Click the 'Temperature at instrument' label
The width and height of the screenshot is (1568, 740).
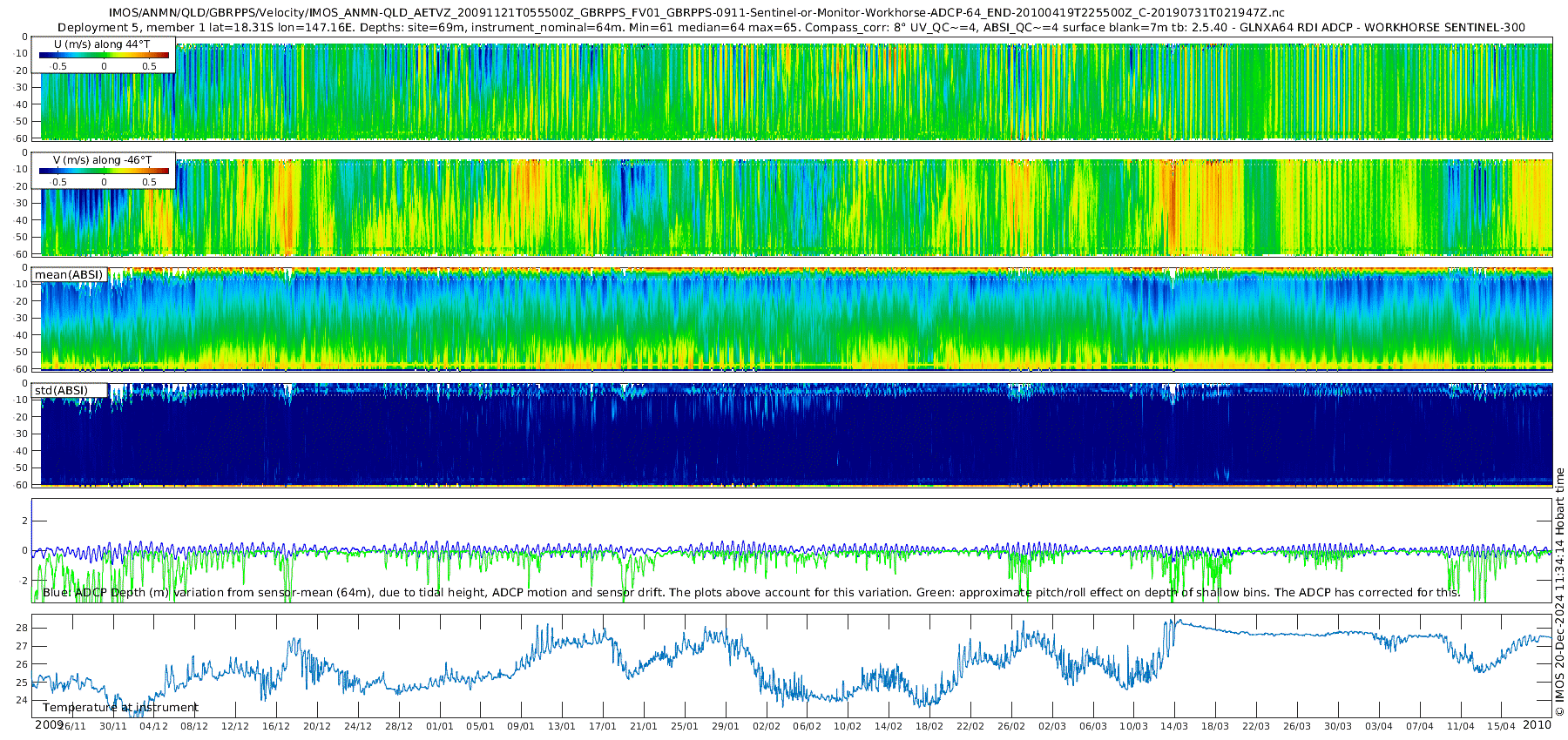[x=120, y=708]
